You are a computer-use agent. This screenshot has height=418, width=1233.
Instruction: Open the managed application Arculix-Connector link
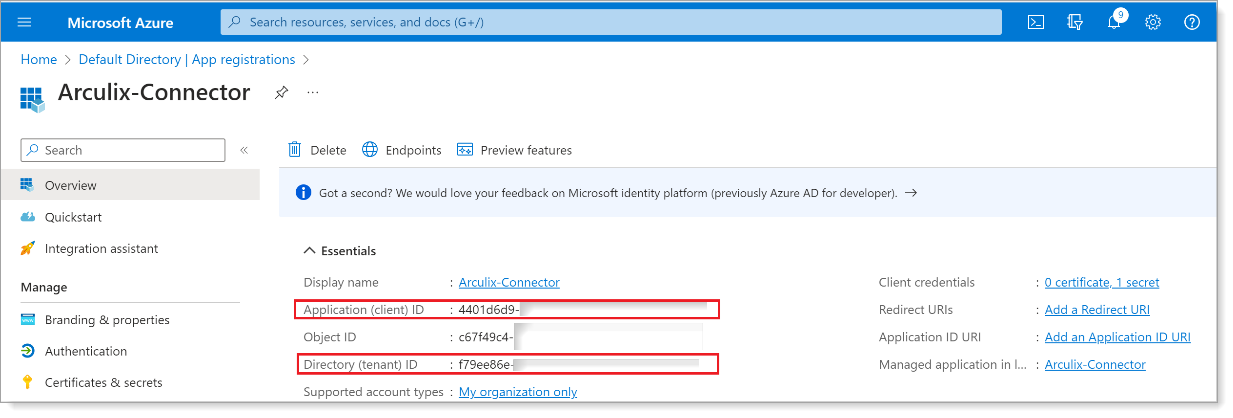pos(1095,365)
